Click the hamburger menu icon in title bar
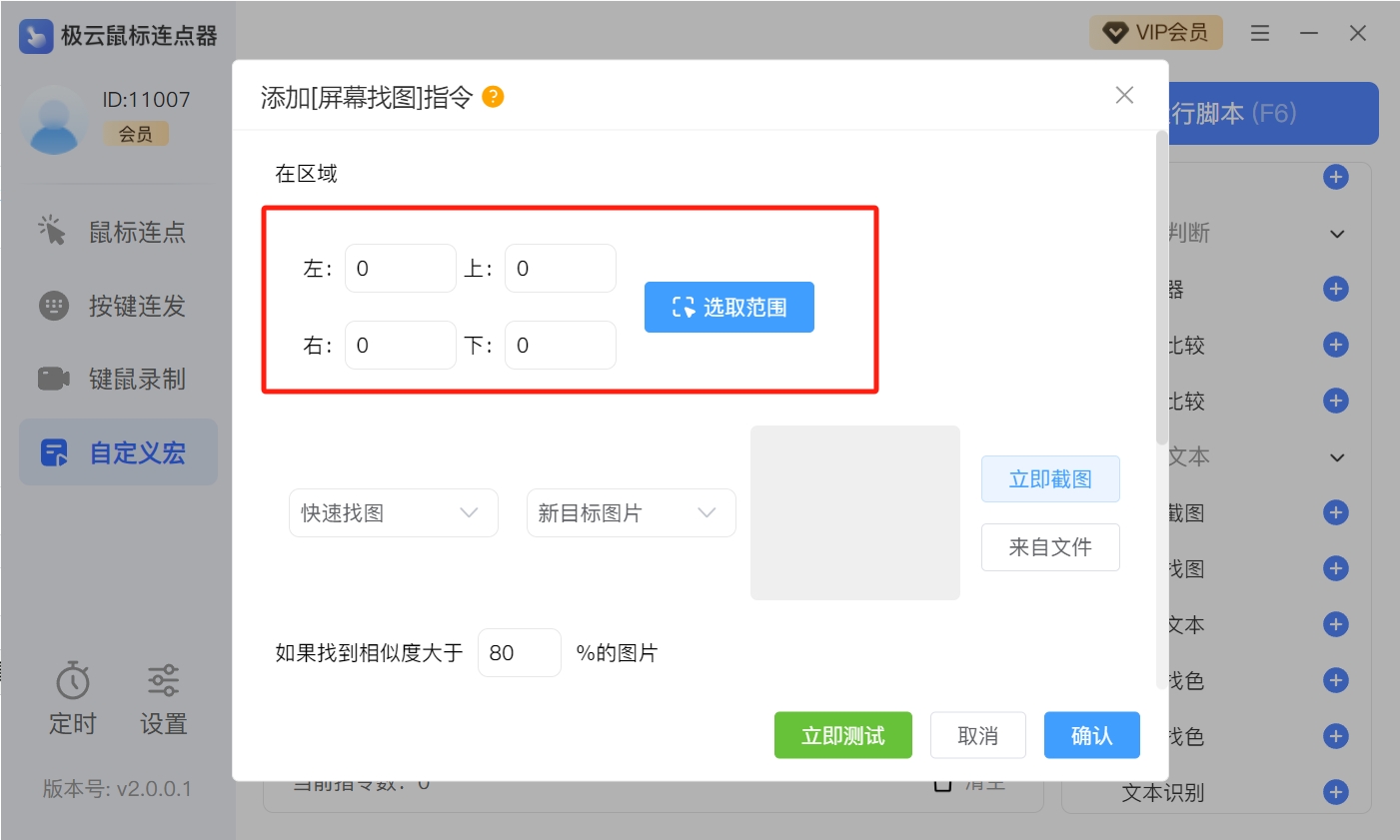The image size is (1400, 840). coord(1260,33)
